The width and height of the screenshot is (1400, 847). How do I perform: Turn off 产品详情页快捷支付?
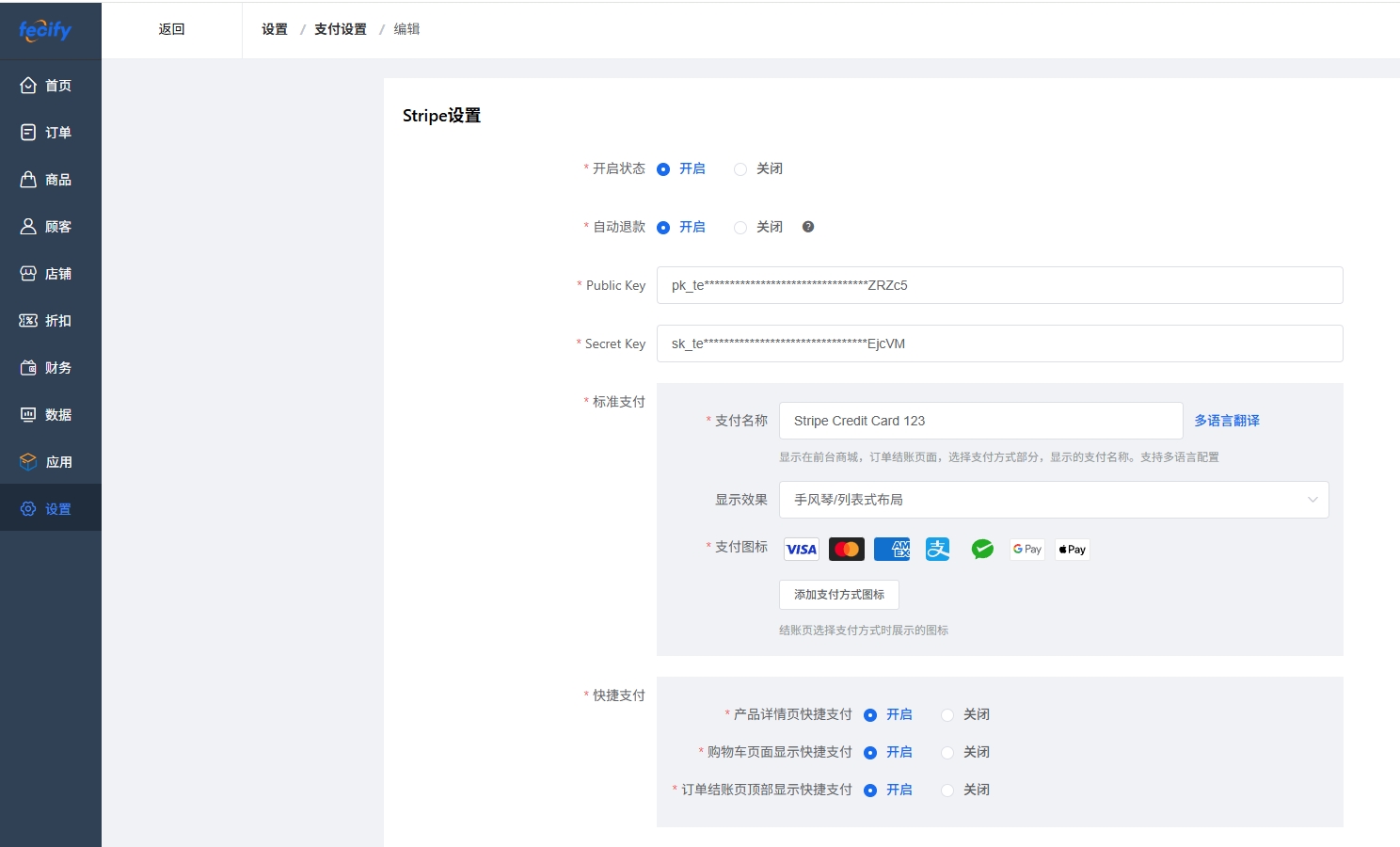947,715
